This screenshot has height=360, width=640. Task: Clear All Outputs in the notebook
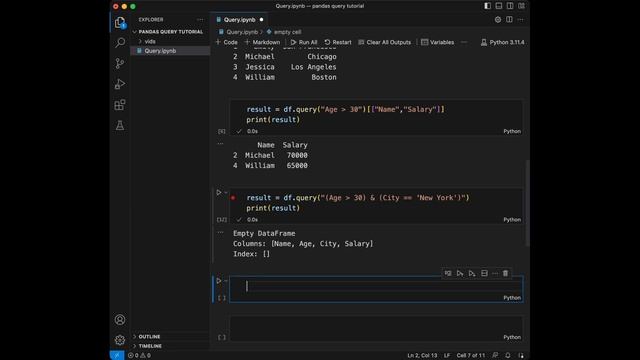pyautogui.click(x=384, y=42)
